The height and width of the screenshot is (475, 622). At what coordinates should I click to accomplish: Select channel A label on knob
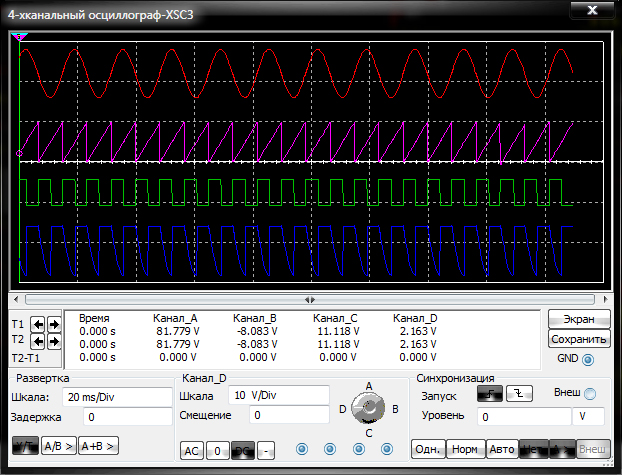pos(369,386)
